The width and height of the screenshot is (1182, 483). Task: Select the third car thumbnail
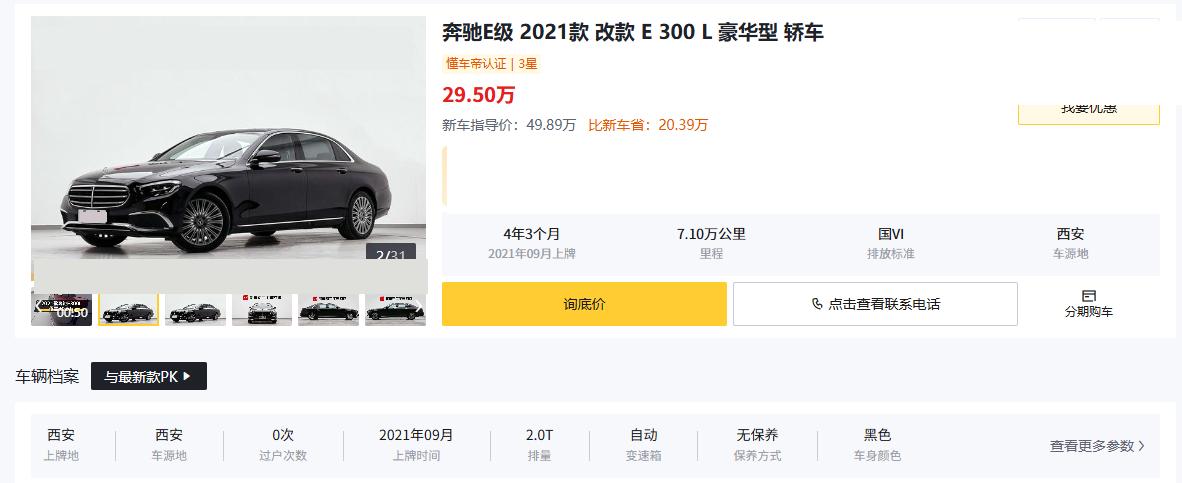(195, 310)
